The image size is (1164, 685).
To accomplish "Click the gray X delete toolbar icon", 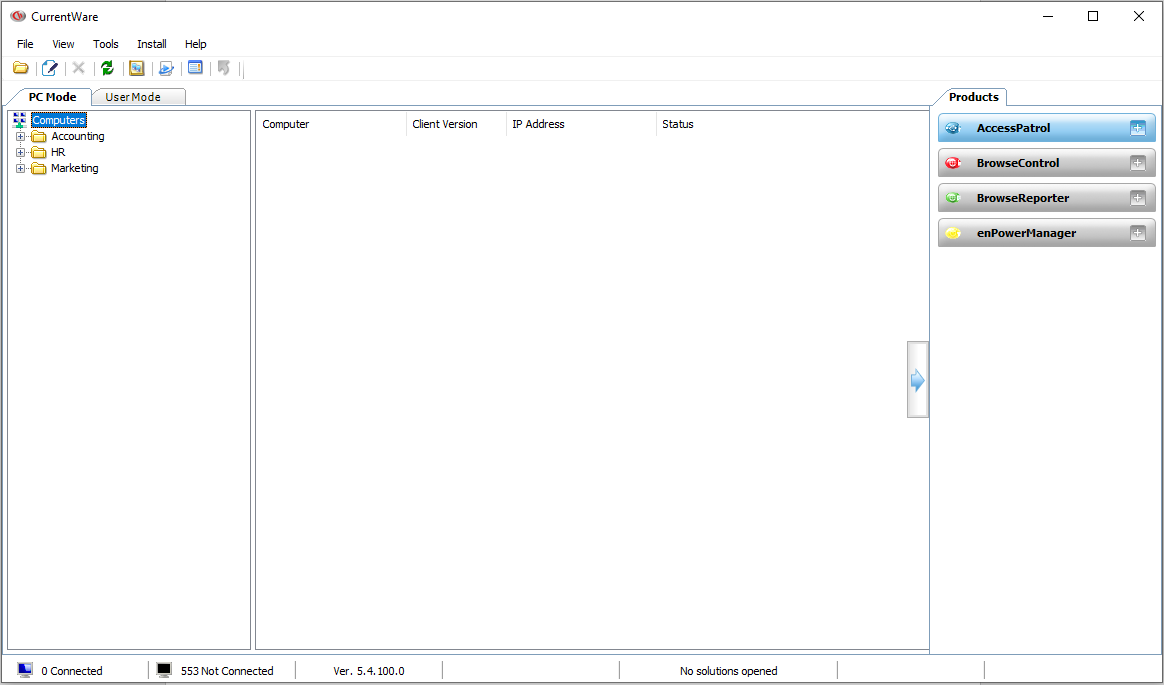I will [x=79, y=68].
